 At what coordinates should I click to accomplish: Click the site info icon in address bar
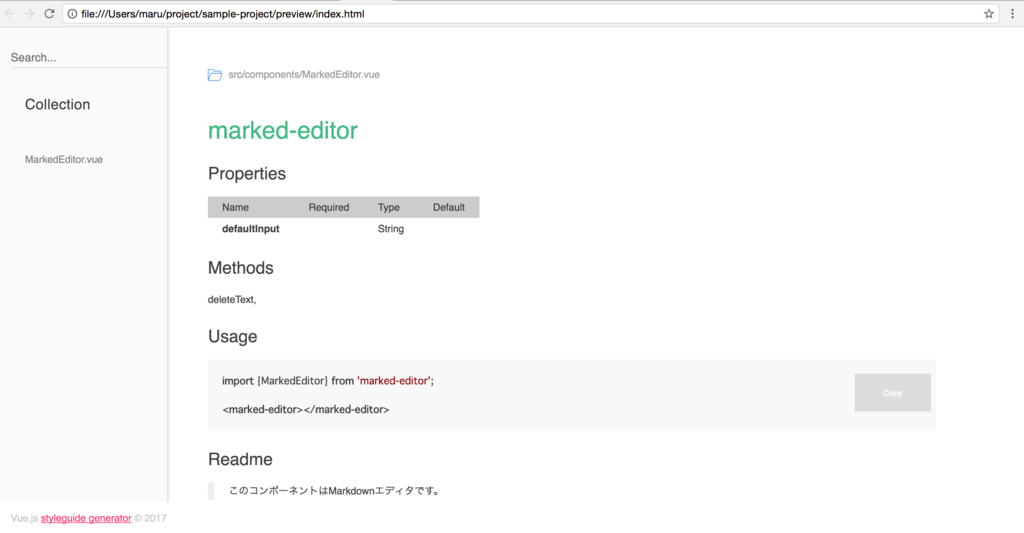[x=72, y=14]
